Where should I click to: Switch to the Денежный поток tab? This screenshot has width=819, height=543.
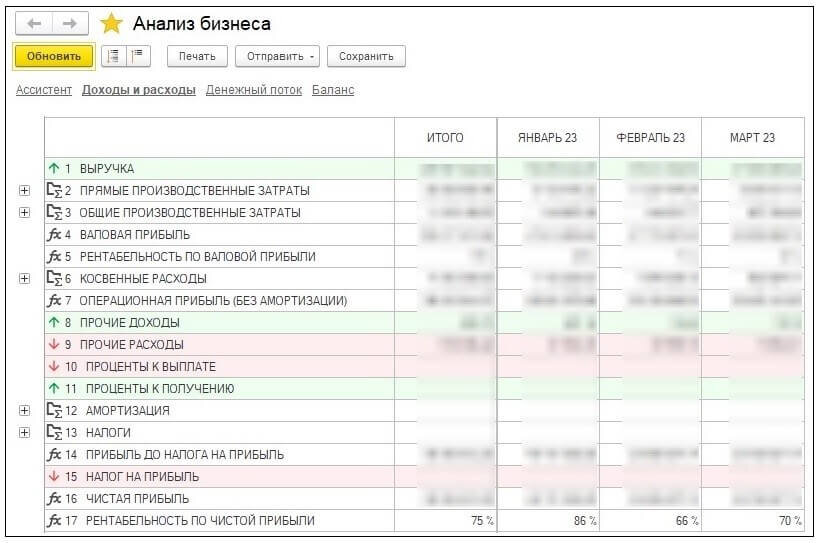(254, 90)
